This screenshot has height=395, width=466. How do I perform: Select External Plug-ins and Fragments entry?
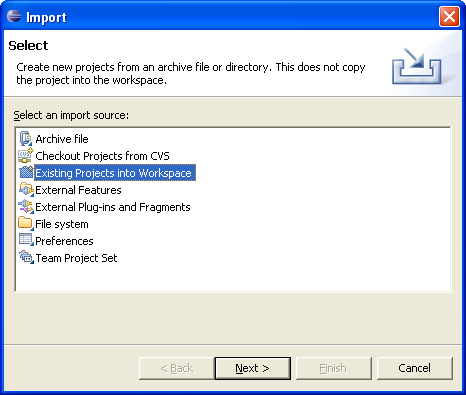coord(113,207)
